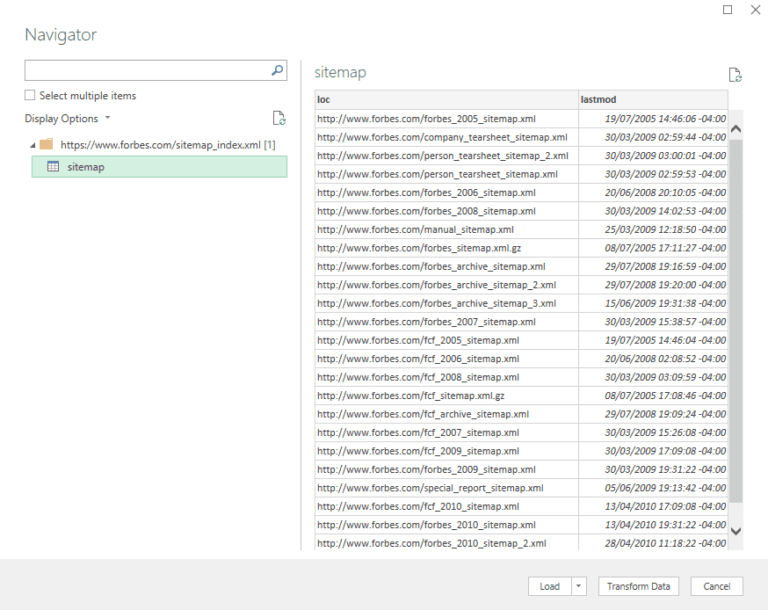Click the fcf_2009_sitemap.xml cell

[x=446, y=451]
